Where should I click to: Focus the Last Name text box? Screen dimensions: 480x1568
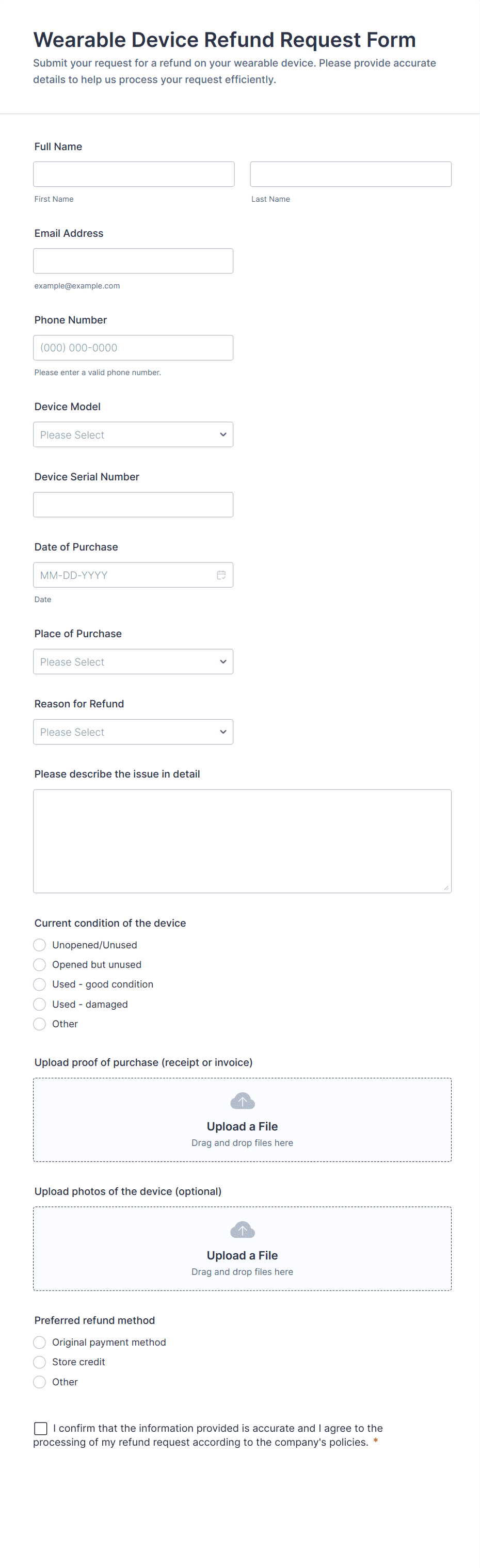click(350, 174)
